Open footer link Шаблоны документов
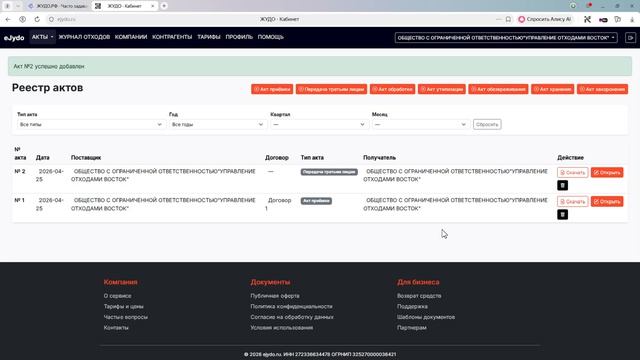 426,317
